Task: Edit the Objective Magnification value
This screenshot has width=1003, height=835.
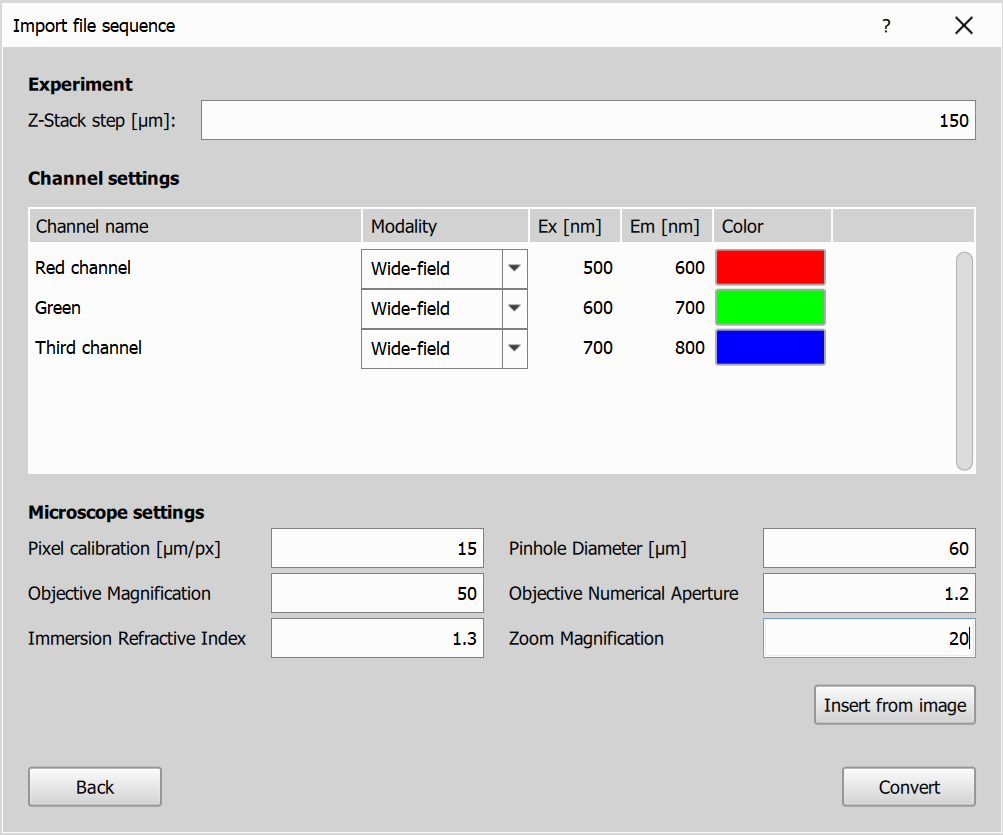Action: [x=377, y=593]
